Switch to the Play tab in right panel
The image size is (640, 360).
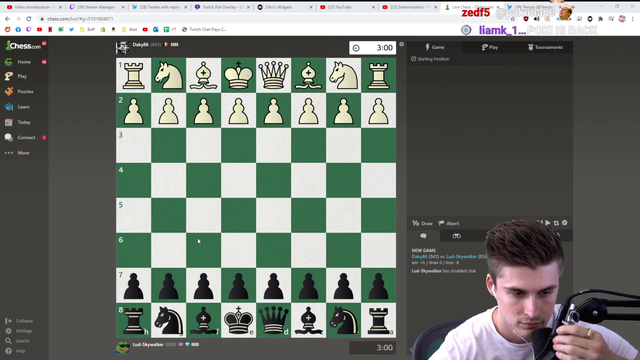click(489, 47)
